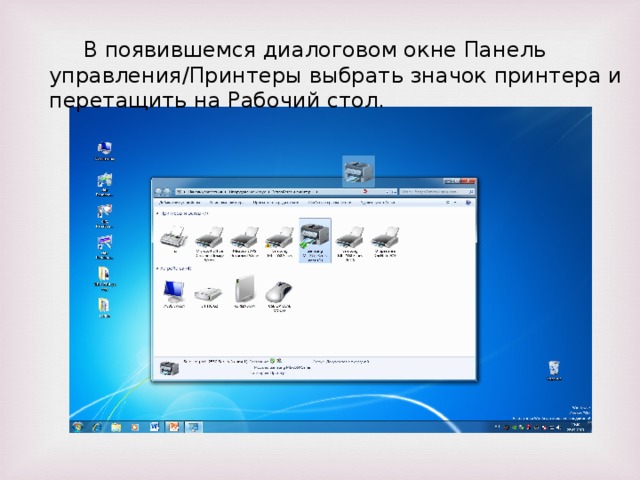Open the address bar history dropdown arrow

click(388, 191)
